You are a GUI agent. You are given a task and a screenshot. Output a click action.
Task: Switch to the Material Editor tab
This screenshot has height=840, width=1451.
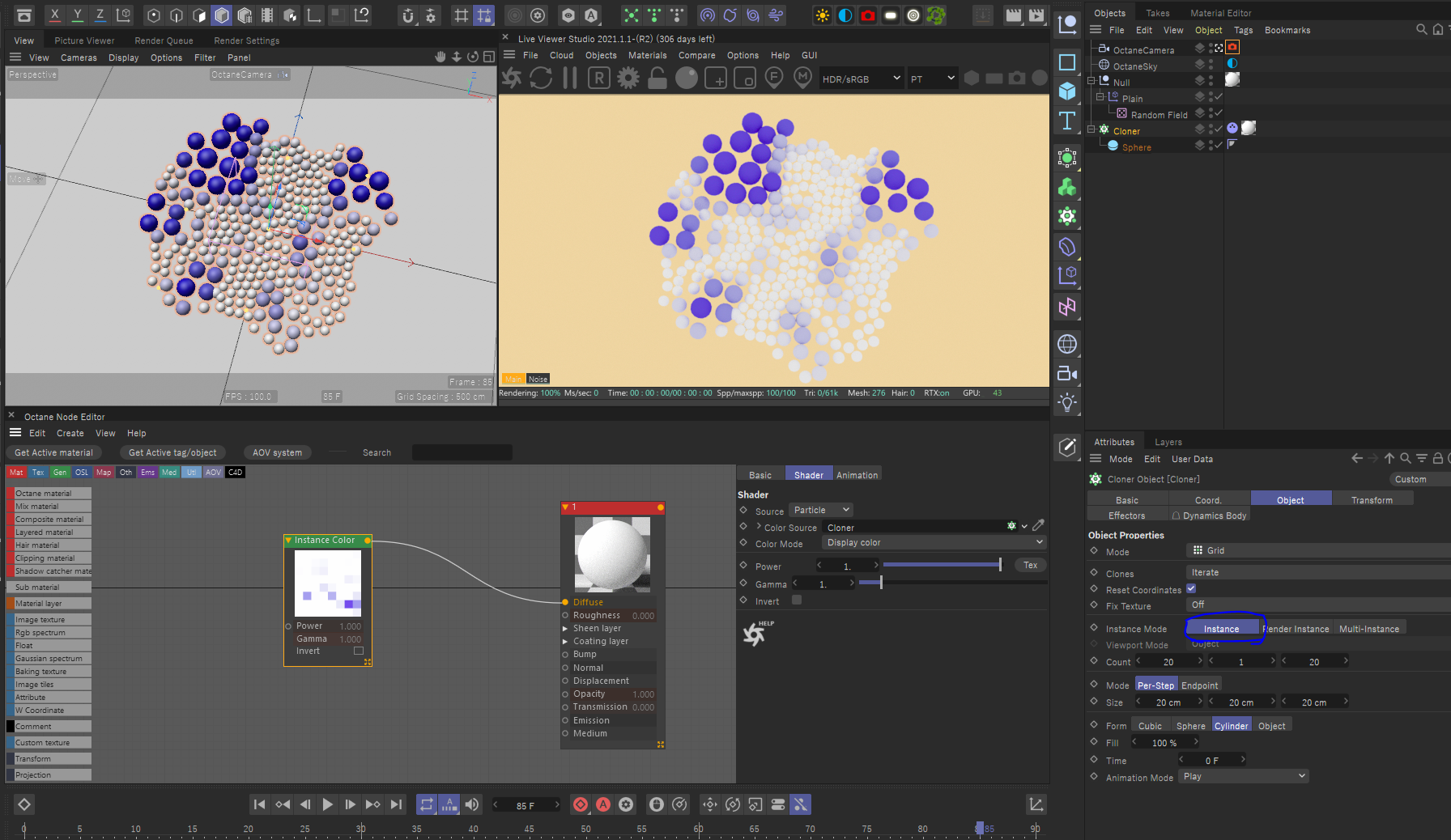[x=1220, y=13]
